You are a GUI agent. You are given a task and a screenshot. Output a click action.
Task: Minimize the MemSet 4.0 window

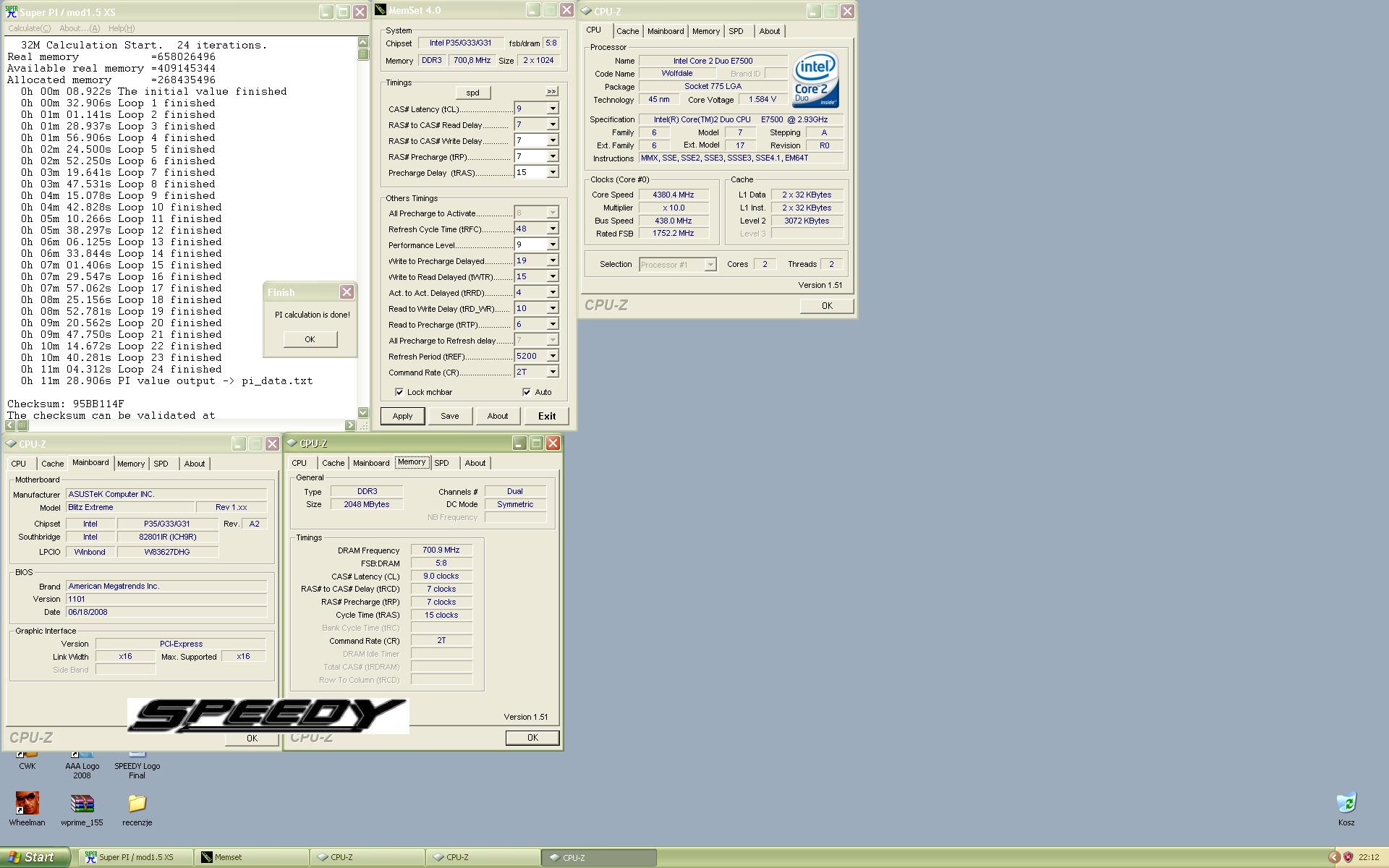tap(533, 10)
